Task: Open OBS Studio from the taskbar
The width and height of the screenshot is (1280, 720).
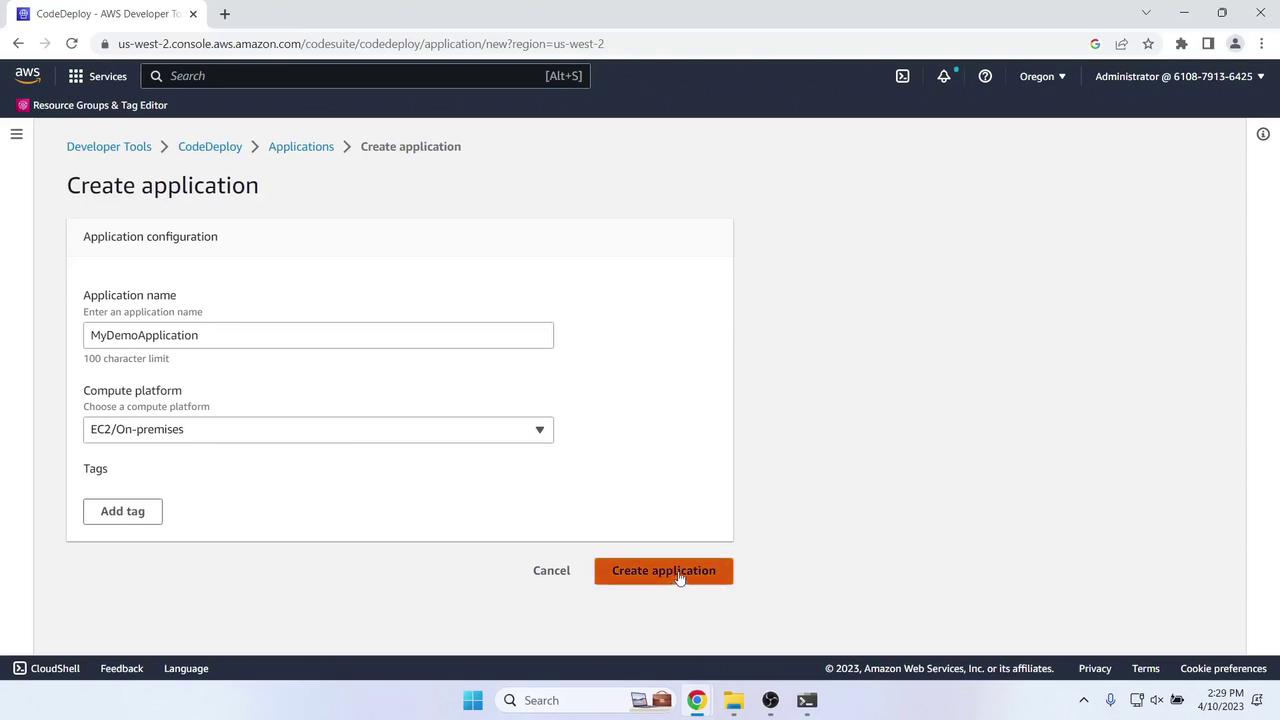Action: (770, 700)
